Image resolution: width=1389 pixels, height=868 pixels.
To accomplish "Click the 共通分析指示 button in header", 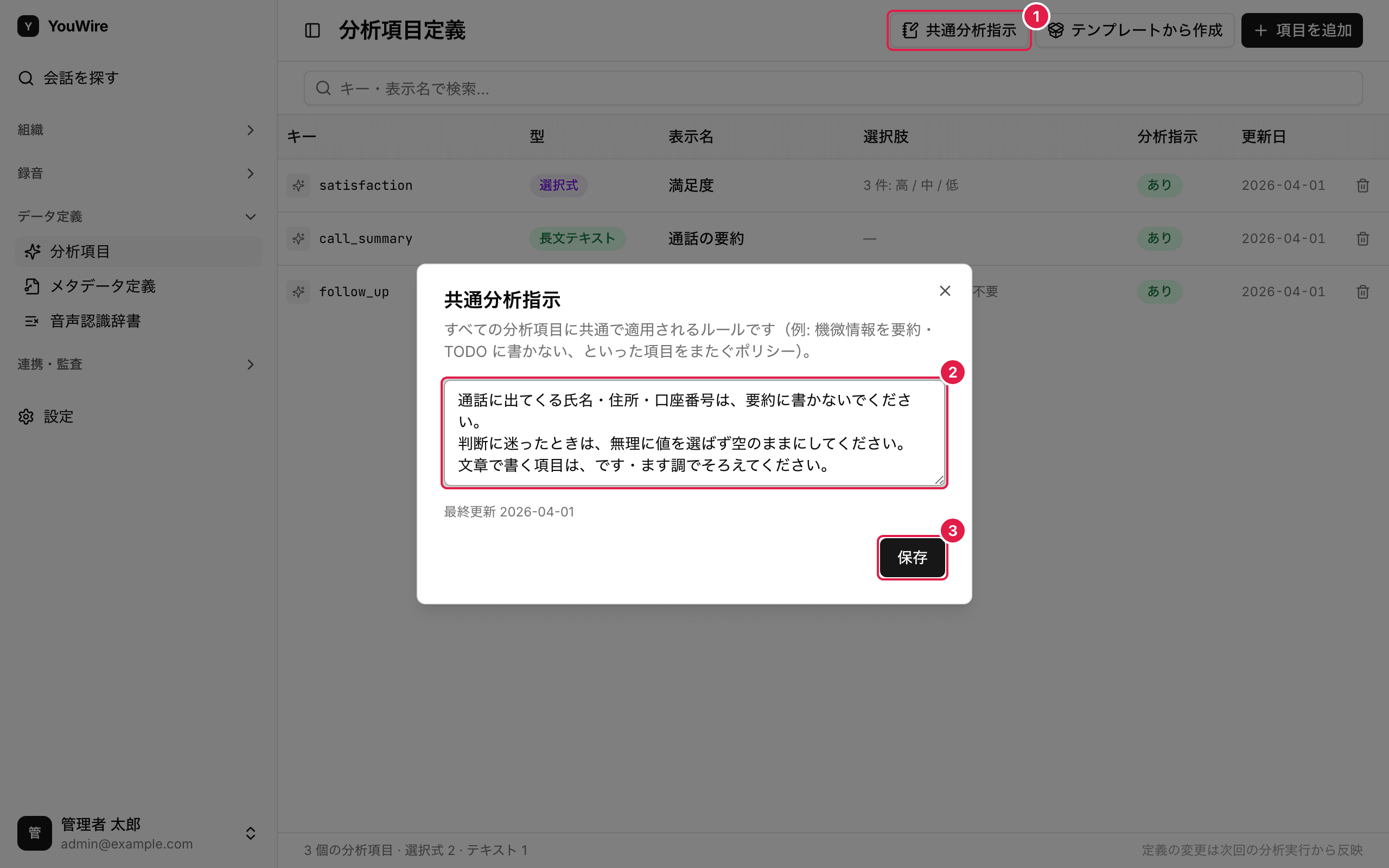I will 959,30.
